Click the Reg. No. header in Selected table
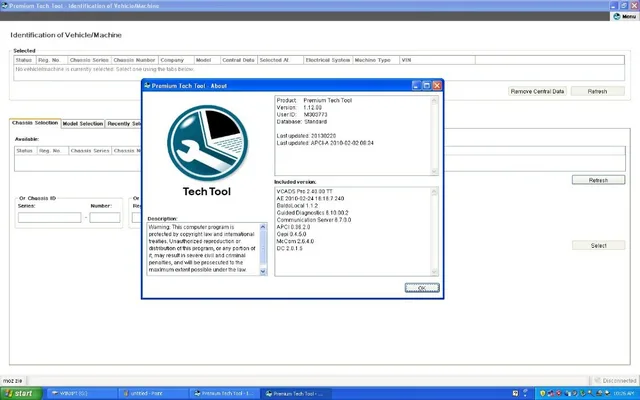 51,60
